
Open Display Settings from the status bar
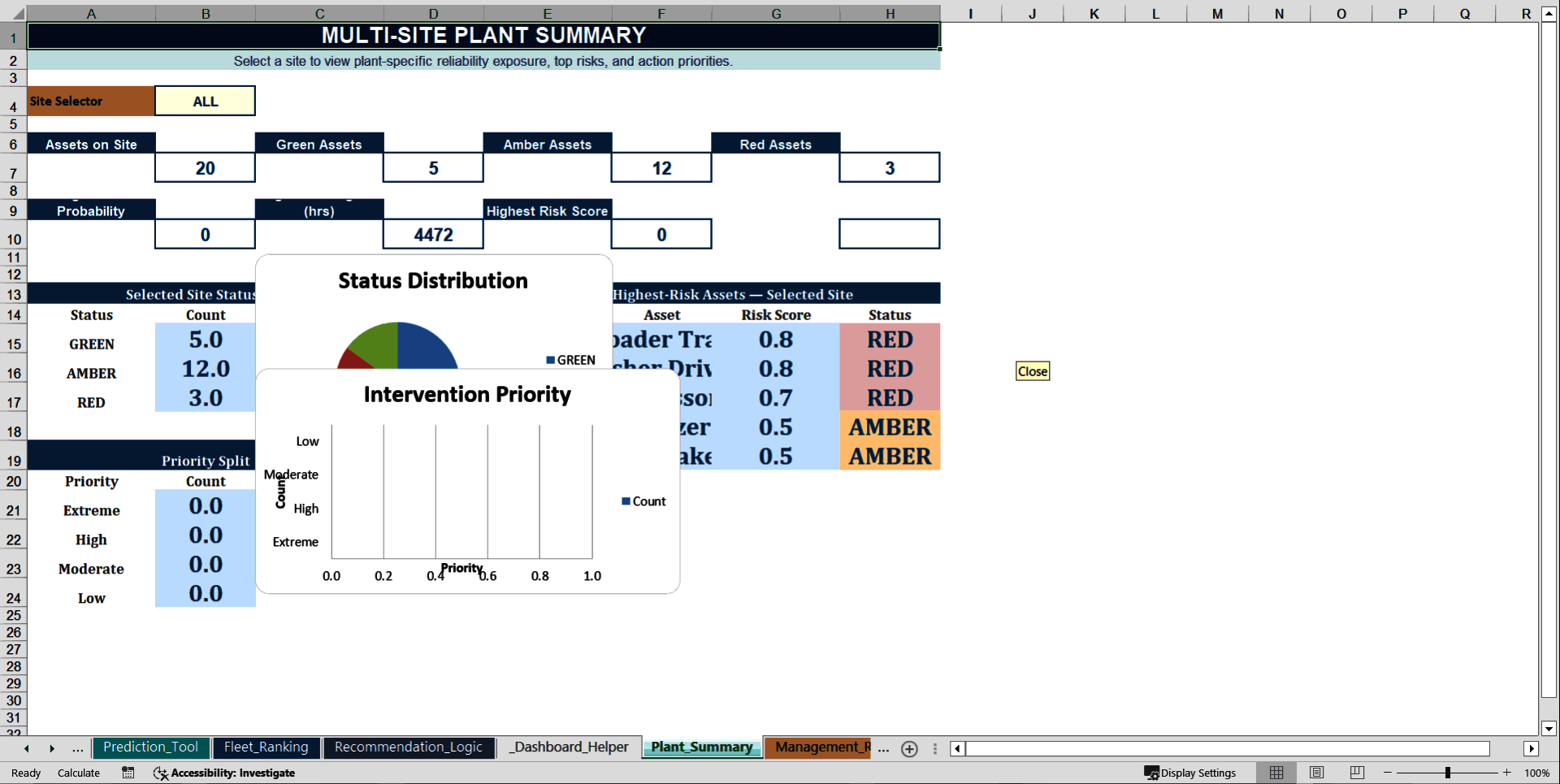coord(1192,773)
